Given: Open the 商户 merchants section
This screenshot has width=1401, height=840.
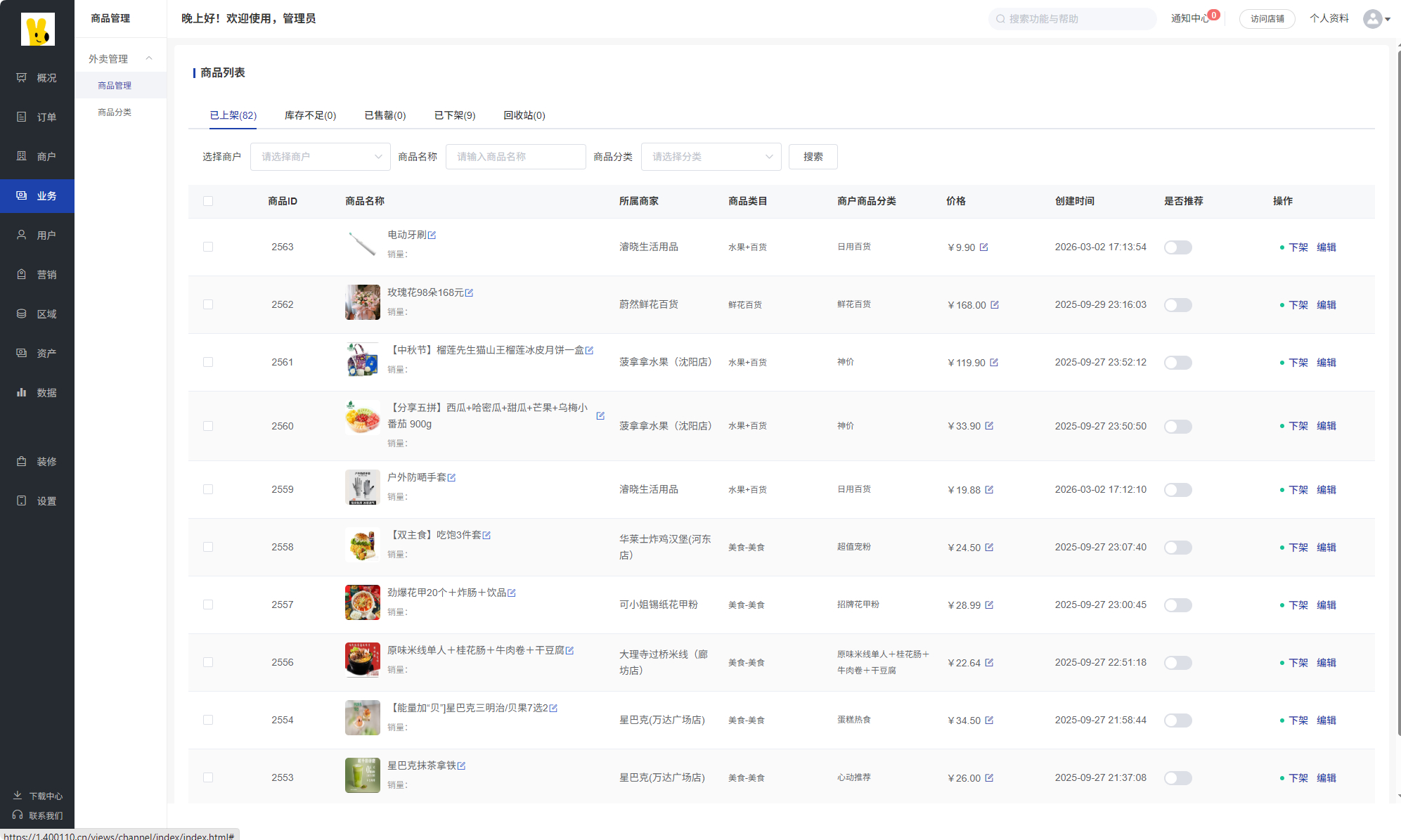Looking at the screenshot, I should [x=37, y=156].
